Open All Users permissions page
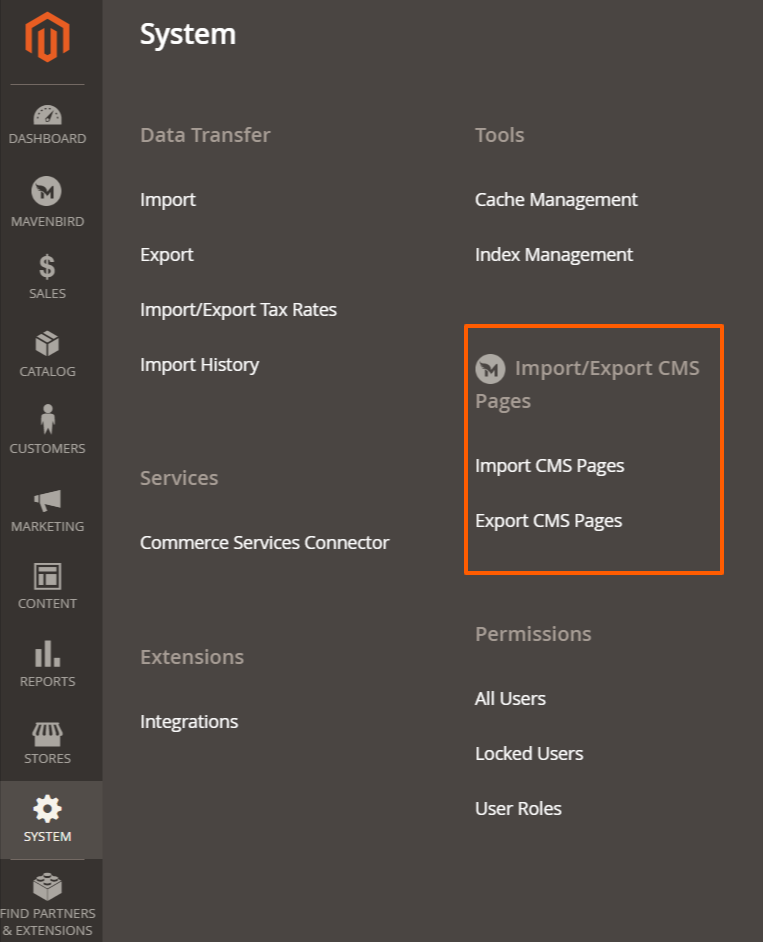763x942 pixels. pyautogui.click(x=510, y=699)
